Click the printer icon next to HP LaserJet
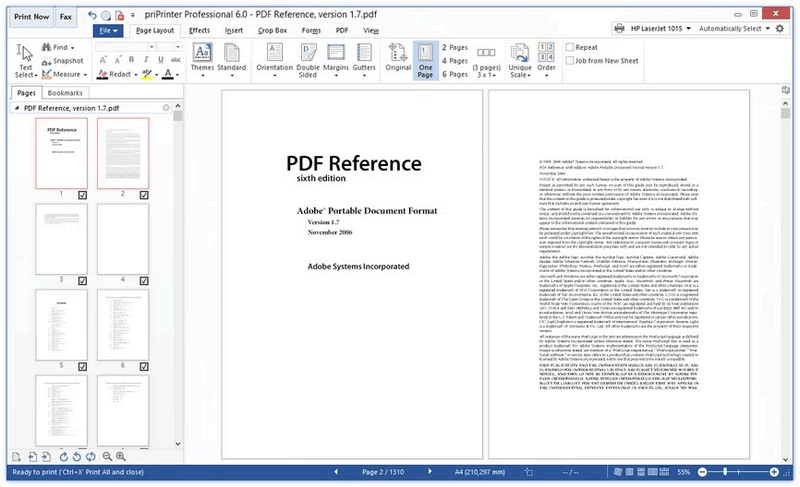800x487 pixels. tap(619, 29)
